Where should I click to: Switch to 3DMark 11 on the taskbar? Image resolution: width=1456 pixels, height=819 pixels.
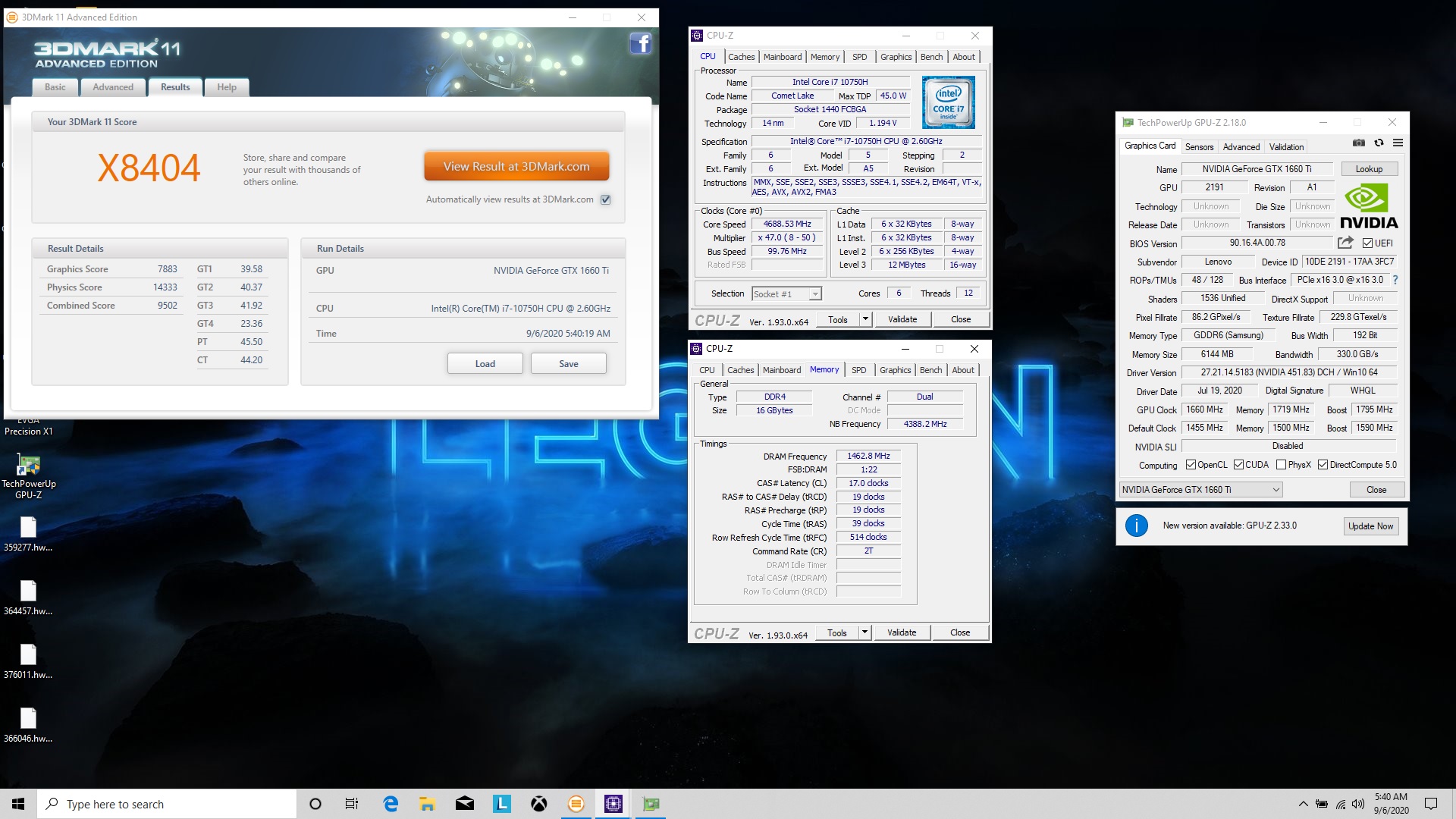[576, 804]
